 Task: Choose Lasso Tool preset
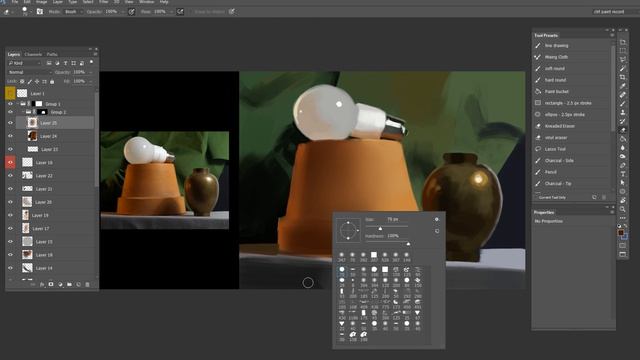571,149
